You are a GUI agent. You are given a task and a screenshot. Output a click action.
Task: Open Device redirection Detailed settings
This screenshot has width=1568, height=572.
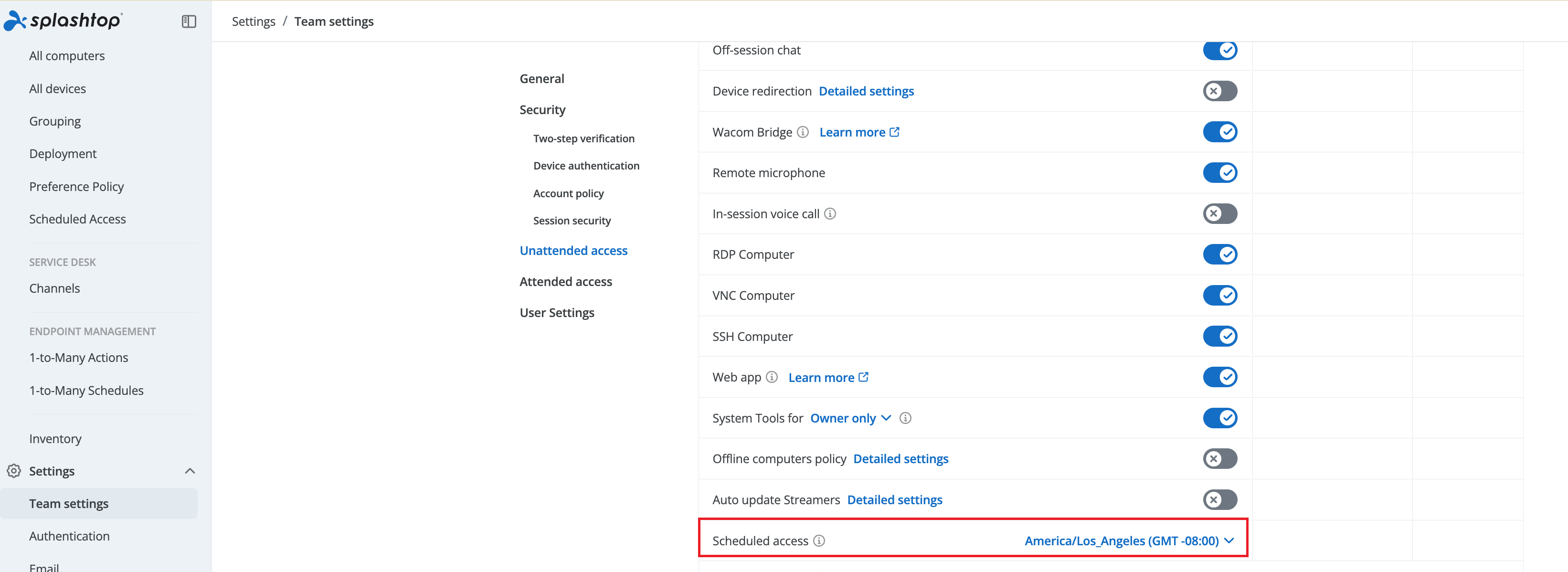(866, 91)
